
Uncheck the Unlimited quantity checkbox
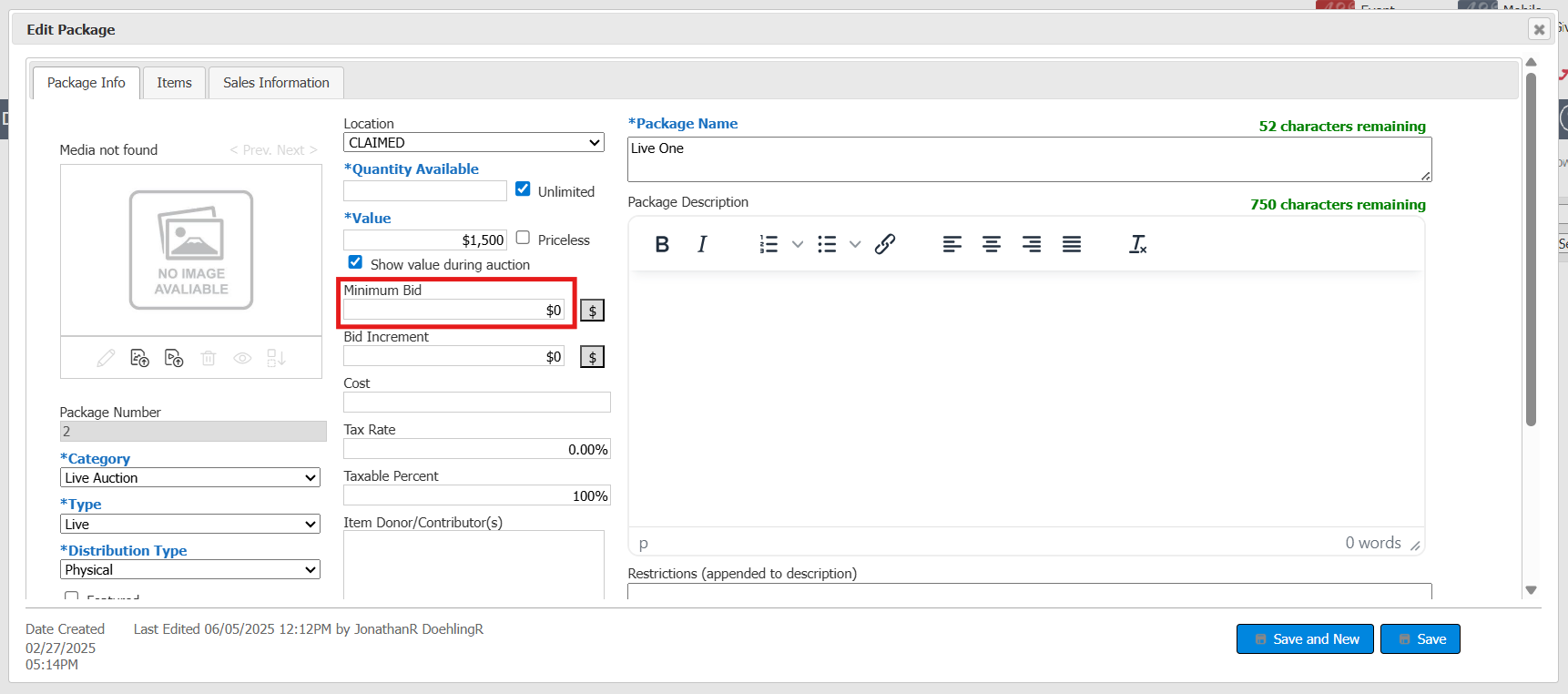[523, 189]
